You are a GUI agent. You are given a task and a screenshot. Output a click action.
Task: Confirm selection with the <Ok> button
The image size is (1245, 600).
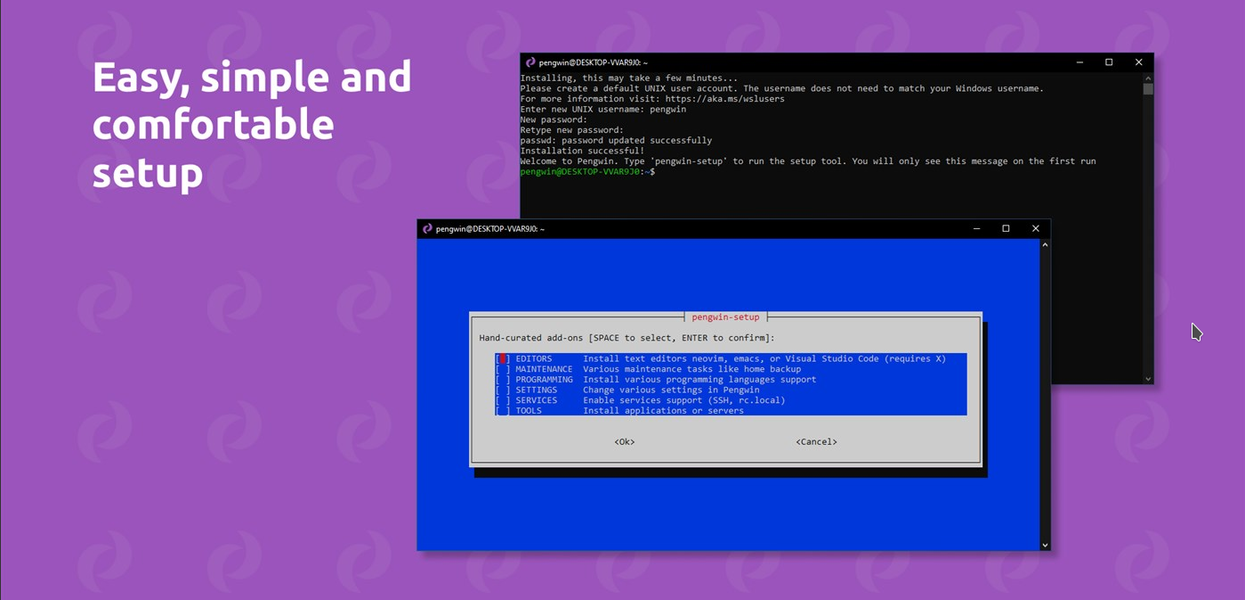[625, 442]
